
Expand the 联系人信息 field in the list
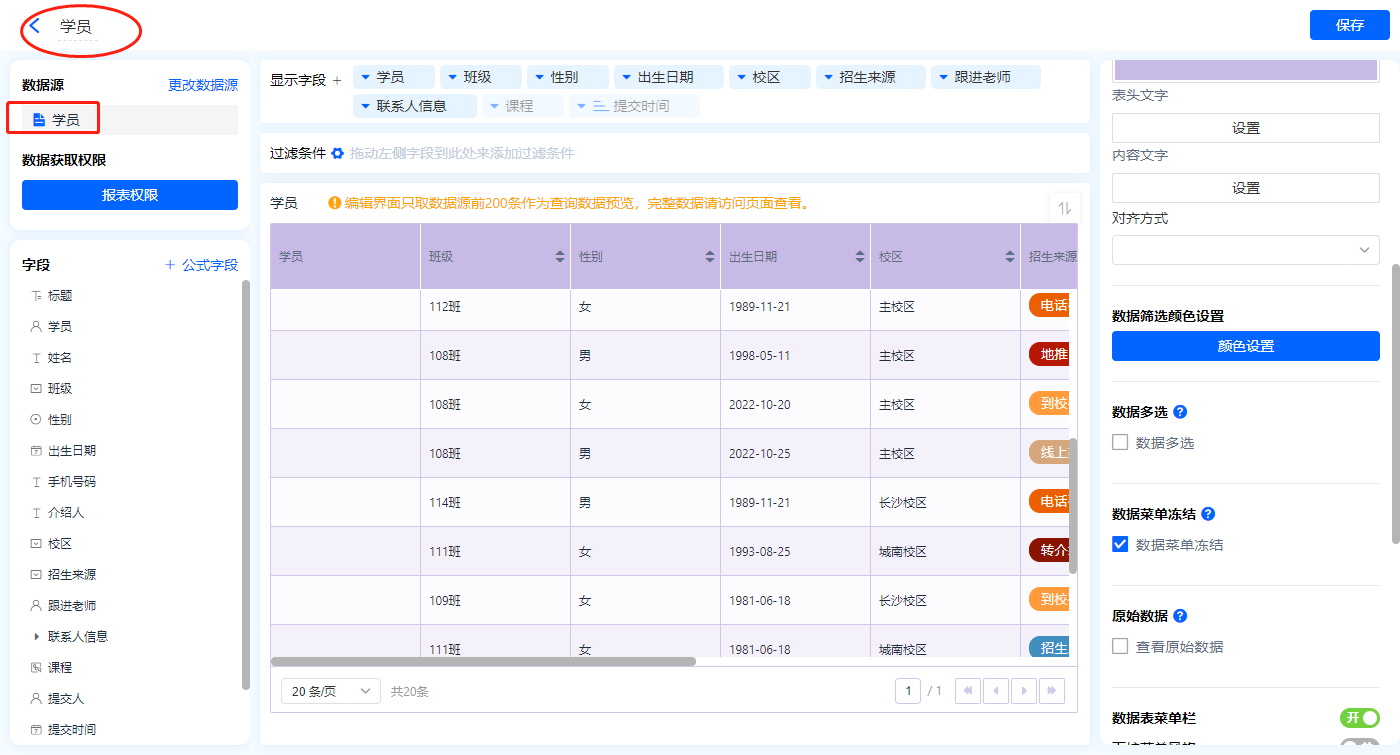pos(37,636)
